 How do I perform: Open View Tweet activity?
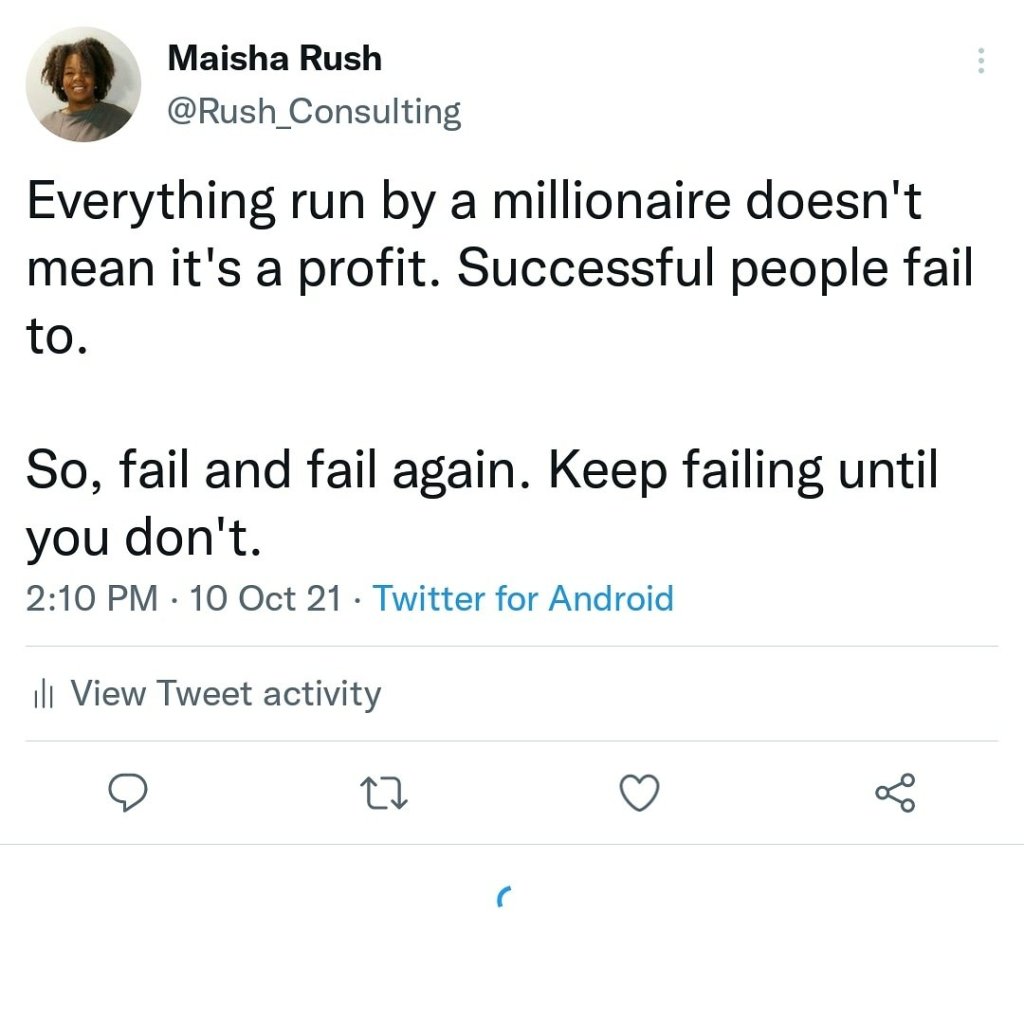[226, 694]
